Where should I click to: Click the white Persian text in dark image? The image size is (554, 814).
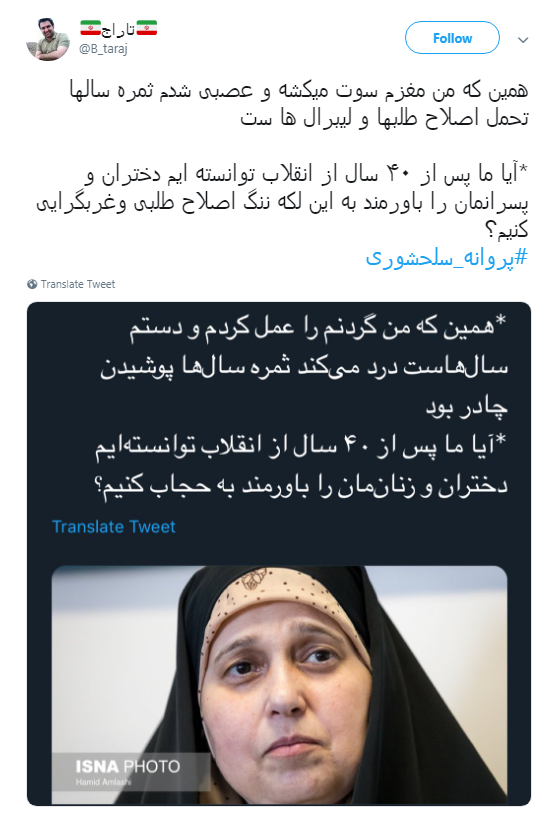304,407
